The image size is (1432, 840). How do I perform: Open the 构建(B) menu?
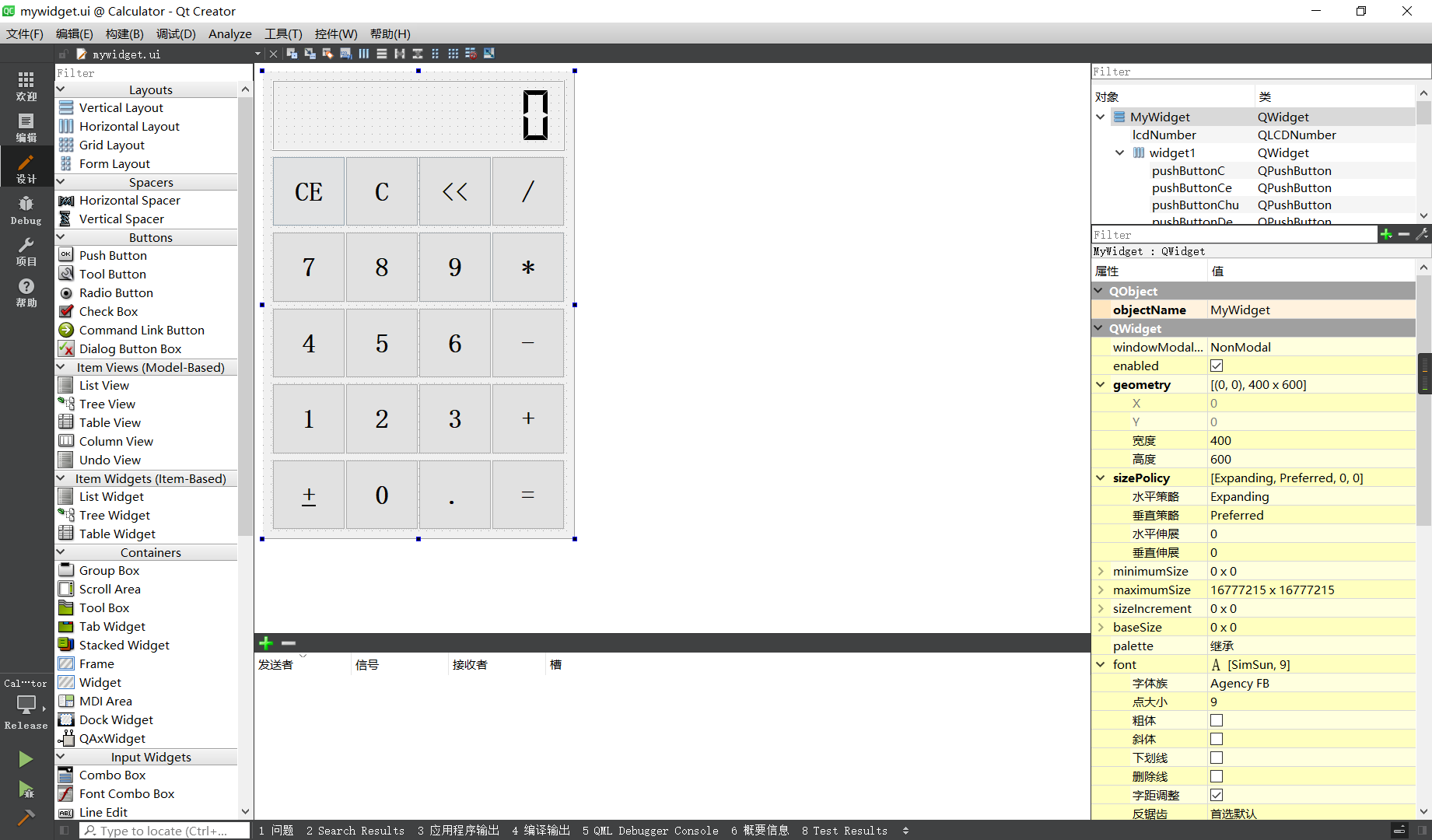[x=124, y=33]
